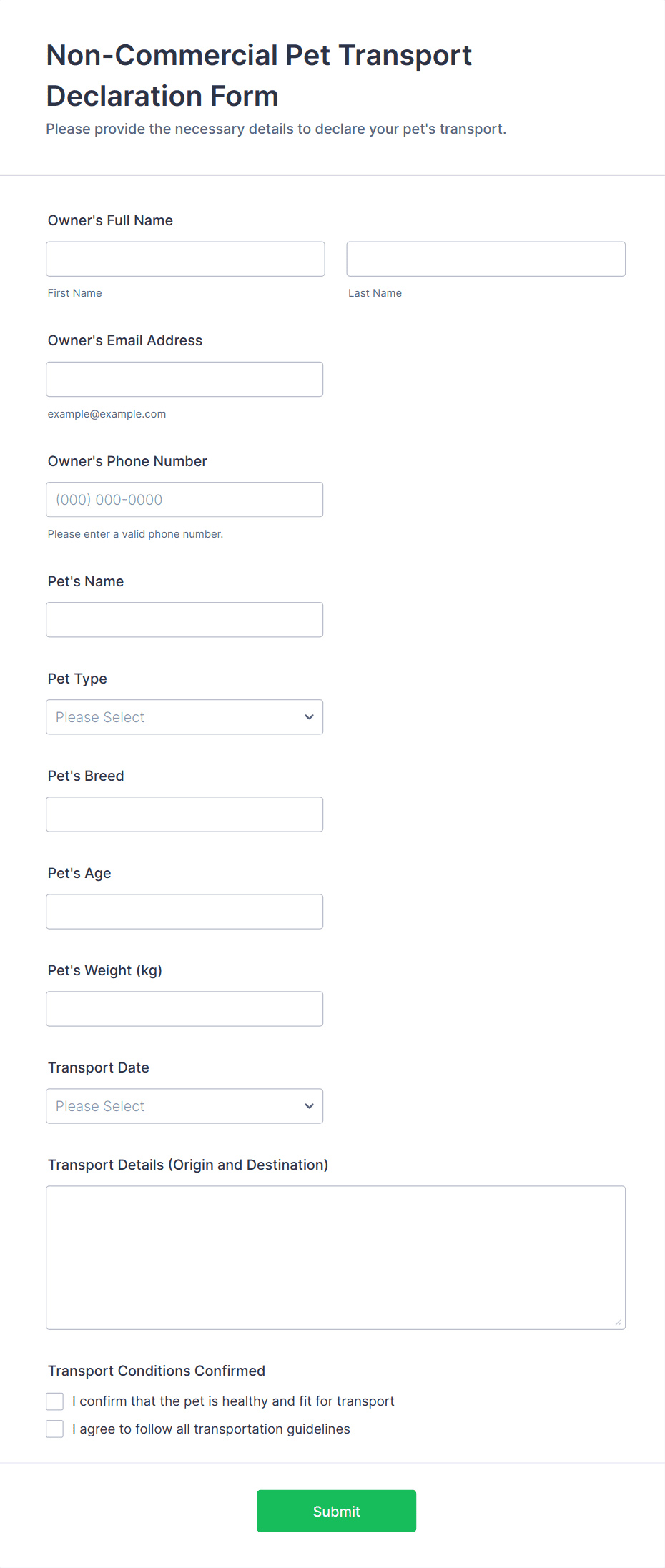Screen dimensions: 665x1568
Task: Click the Pet Type dropdown chevron arrow
Action: click(x=309, y=717)
